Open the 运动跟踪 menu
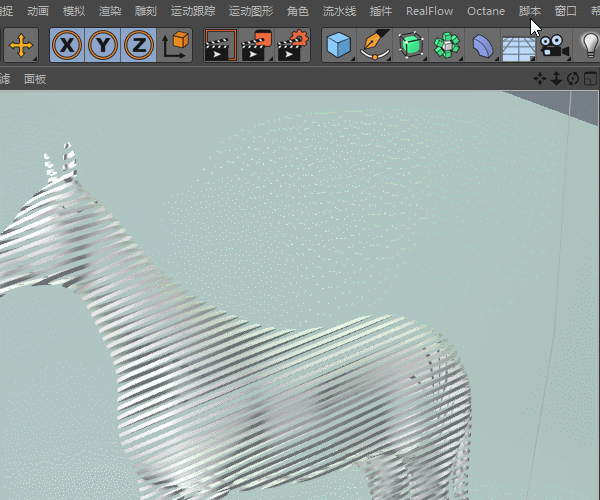 point(193,11)
